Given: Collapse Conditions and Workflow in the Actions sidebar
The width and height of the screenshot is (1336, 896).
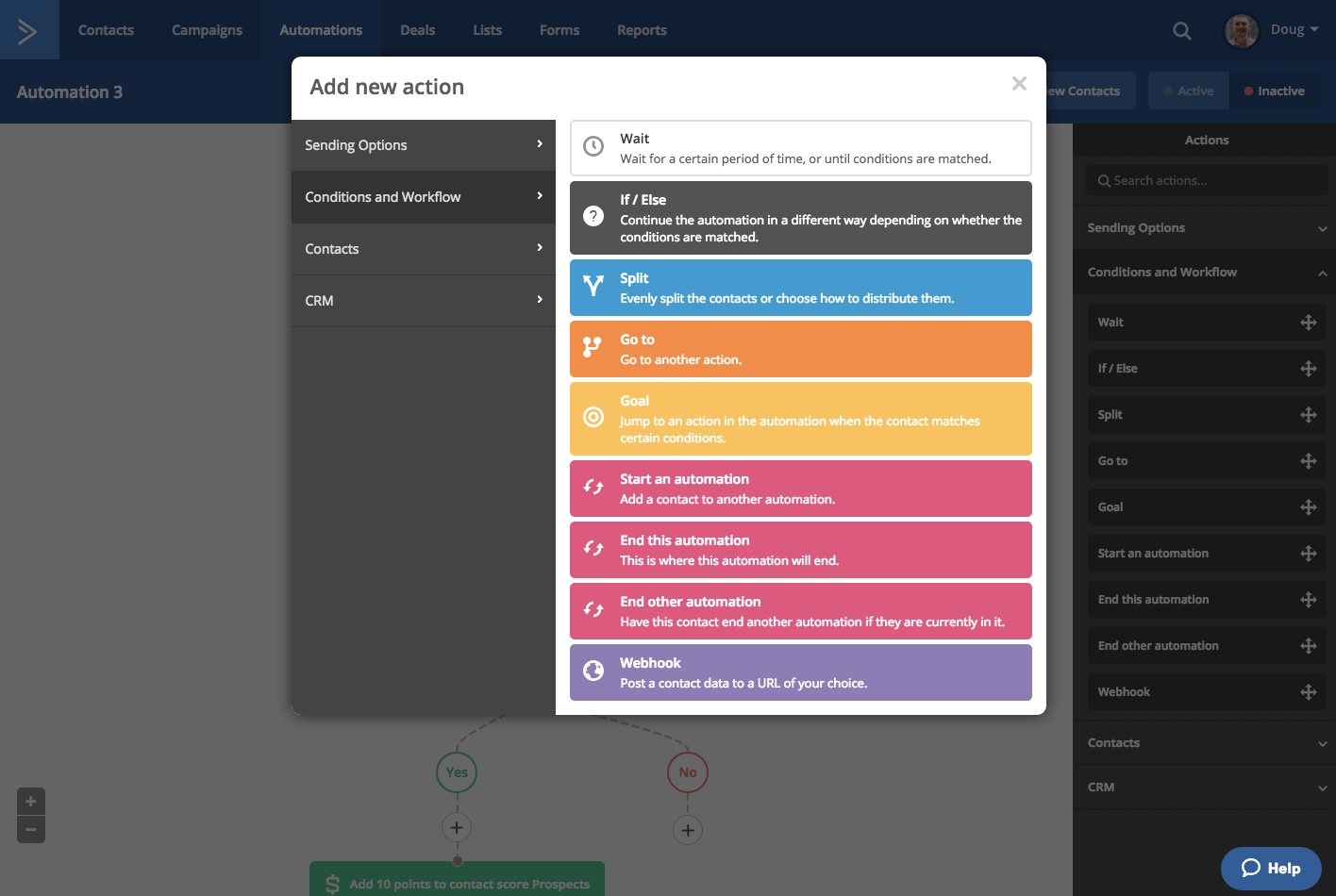Looking at the screenshot, I should tap(1205, 273).
